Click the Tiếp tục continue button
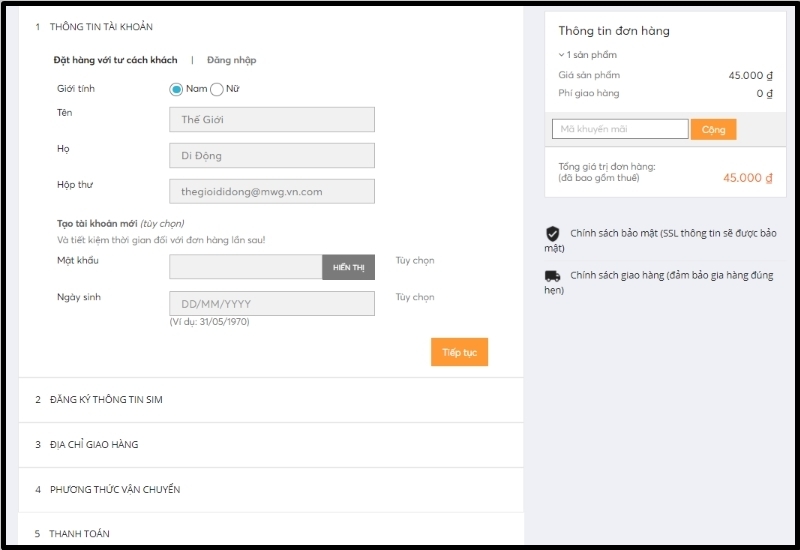 [x=459, y=352]
